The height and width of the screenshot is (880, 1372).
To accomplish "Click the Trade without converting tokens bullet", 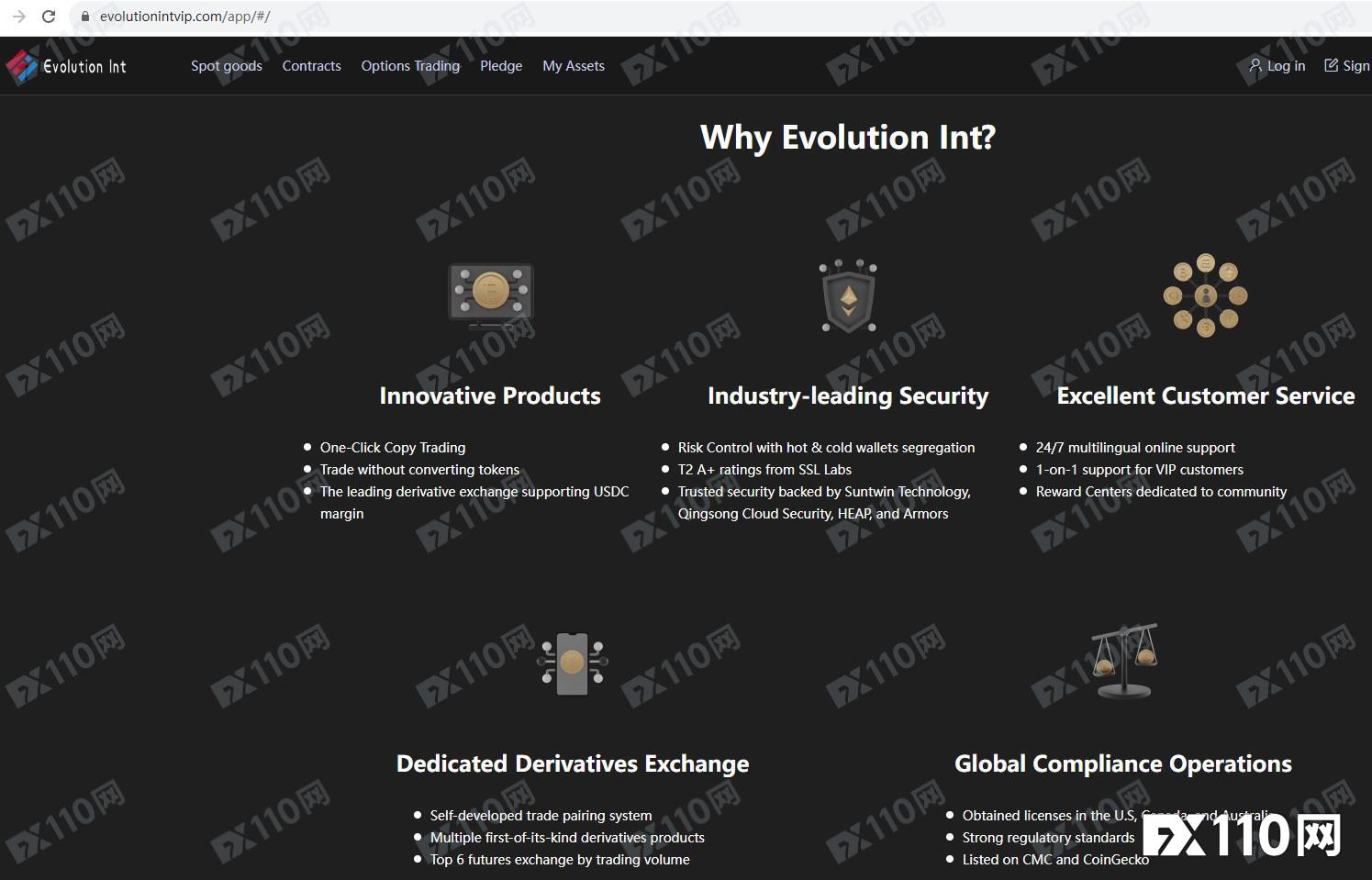I will pos(419,470).
